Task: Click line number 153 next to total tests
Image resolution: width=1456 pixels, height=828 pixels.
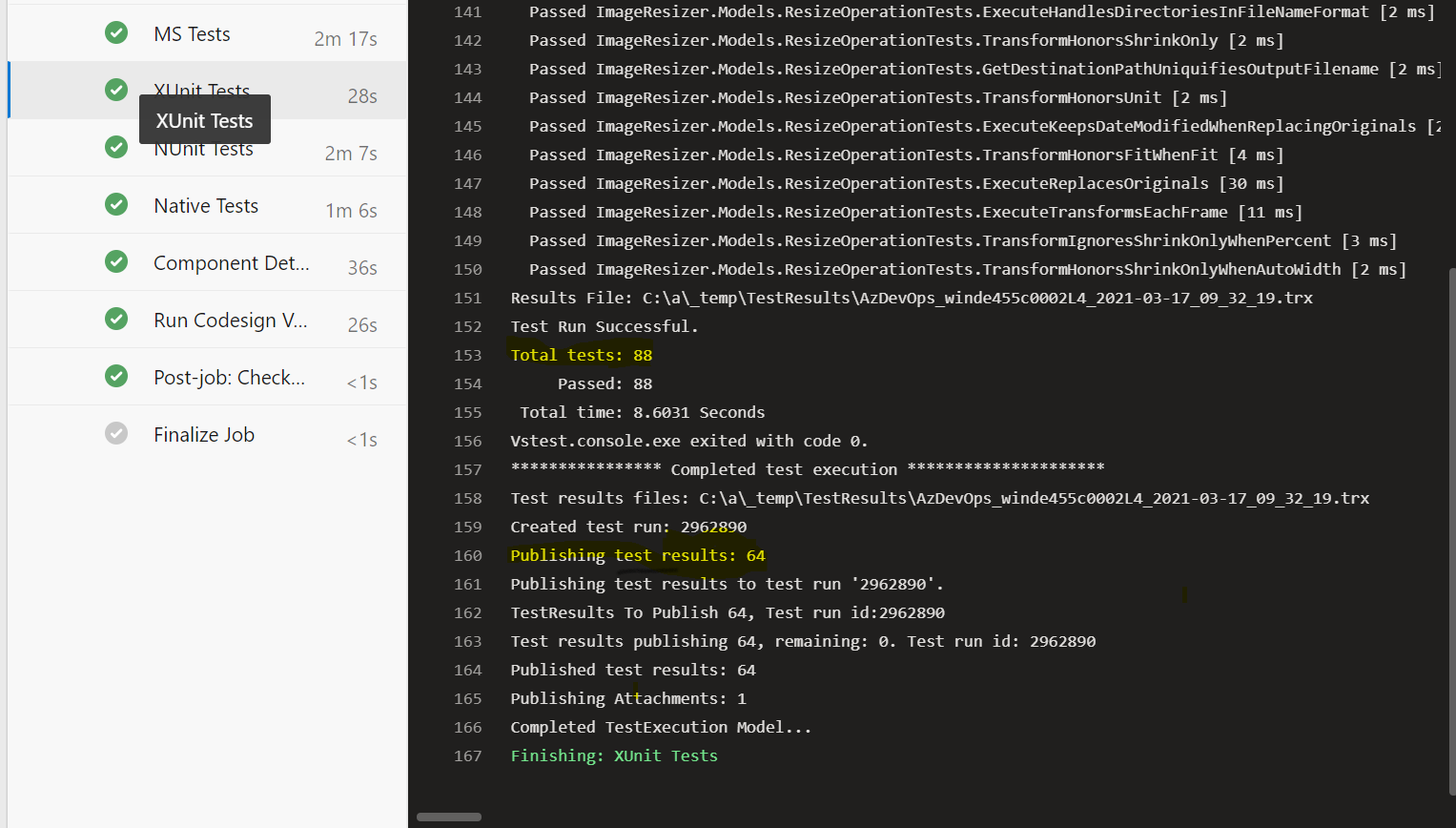Action: tap(467, 354)
